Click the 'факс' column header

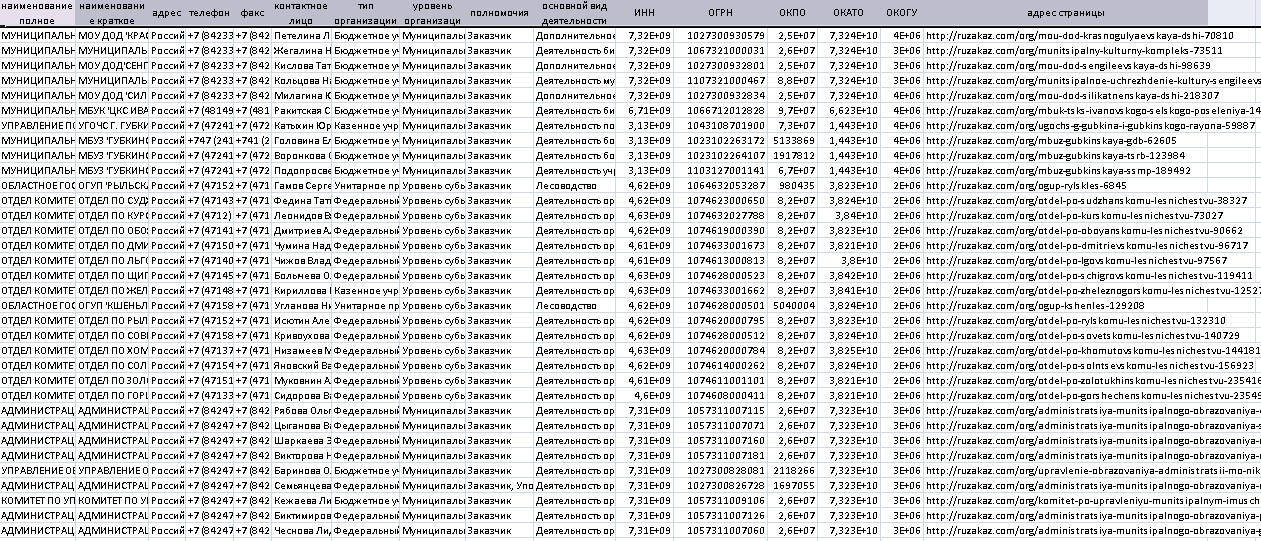point(252,13)
